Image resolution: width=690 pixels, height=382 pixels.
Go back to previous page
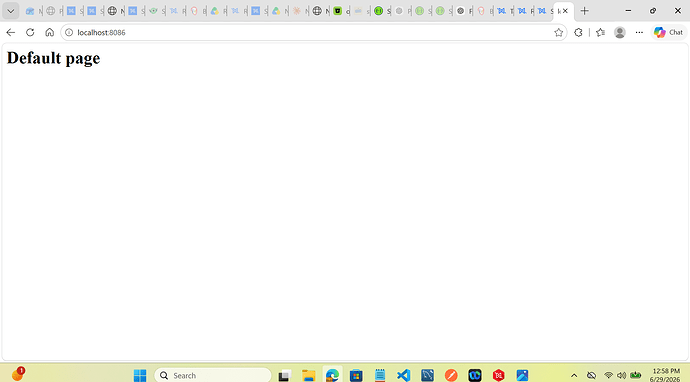(x=11, y=32)
